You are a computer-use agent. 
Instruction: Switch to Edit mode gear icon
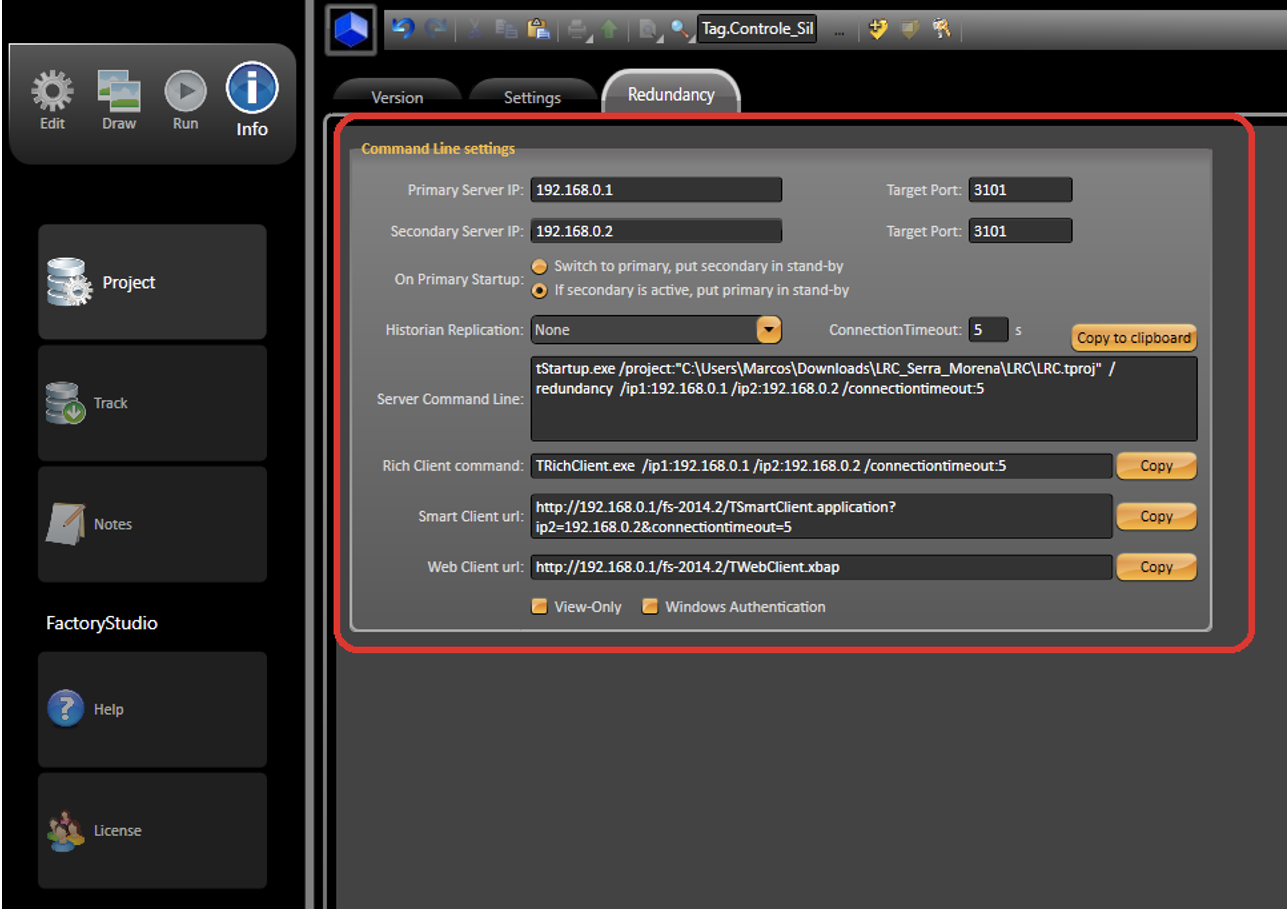[x=53, y=101]
